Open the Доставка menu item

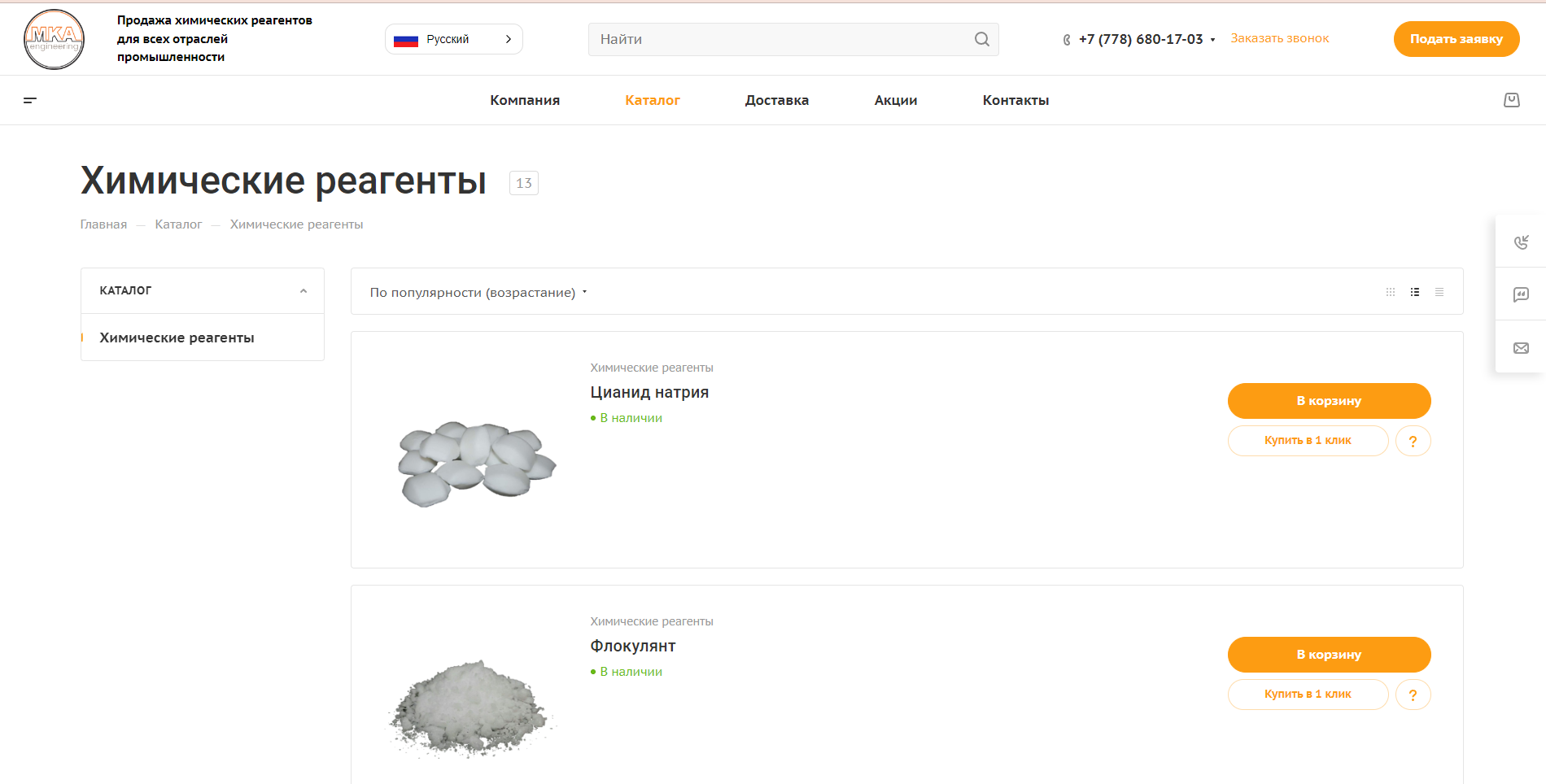(776, 100)
